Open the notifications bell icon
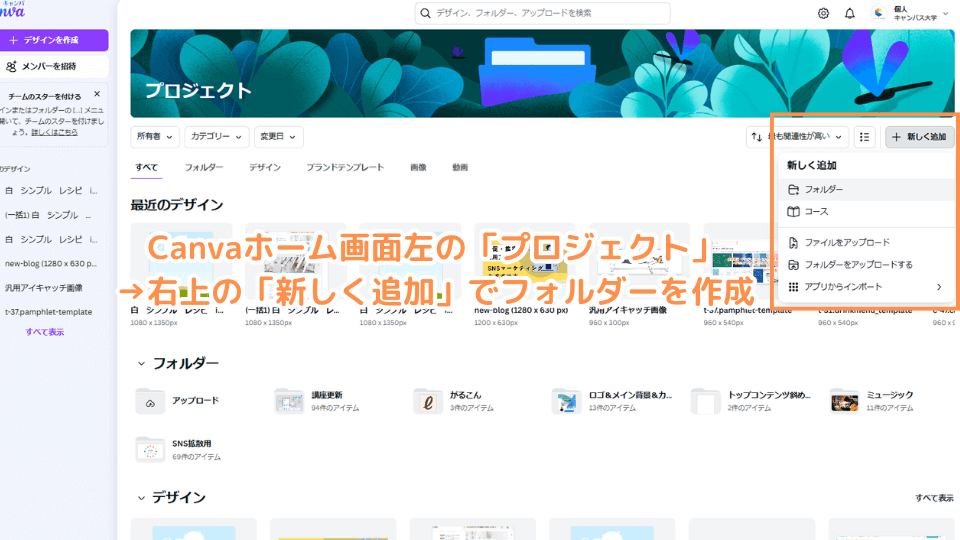Image resolution: width=960 pixels, height=540 pixels. point(850,13)
